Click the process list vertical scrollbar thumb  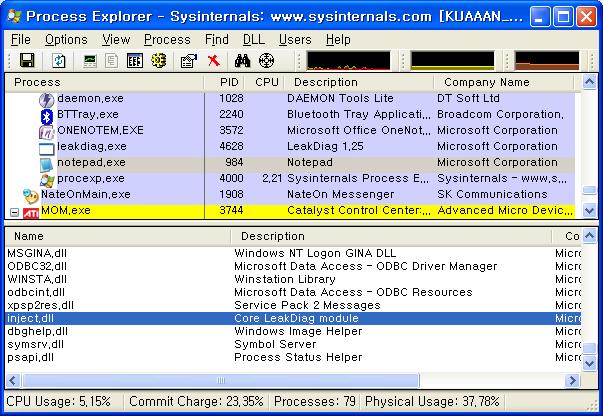590,190
